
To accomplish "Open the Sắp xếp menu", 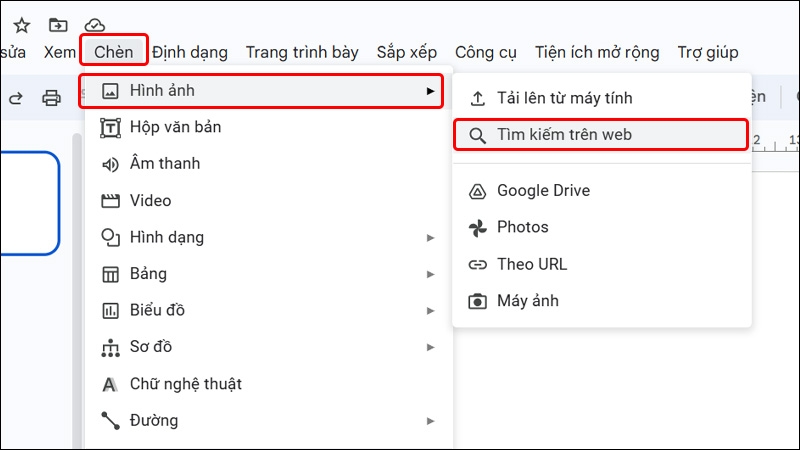I will point(407,52).
